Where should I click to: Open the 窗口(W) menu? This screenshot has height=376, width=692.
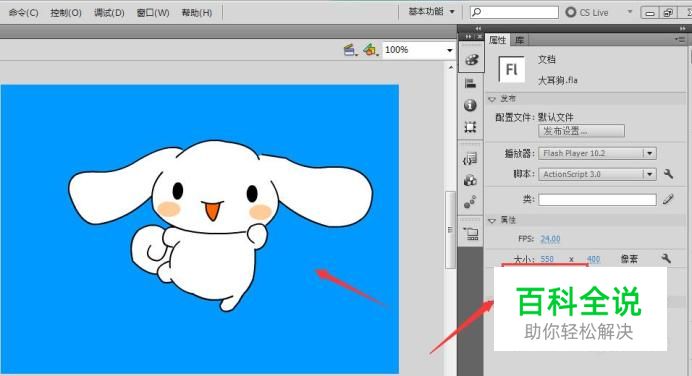pos(153,13)
